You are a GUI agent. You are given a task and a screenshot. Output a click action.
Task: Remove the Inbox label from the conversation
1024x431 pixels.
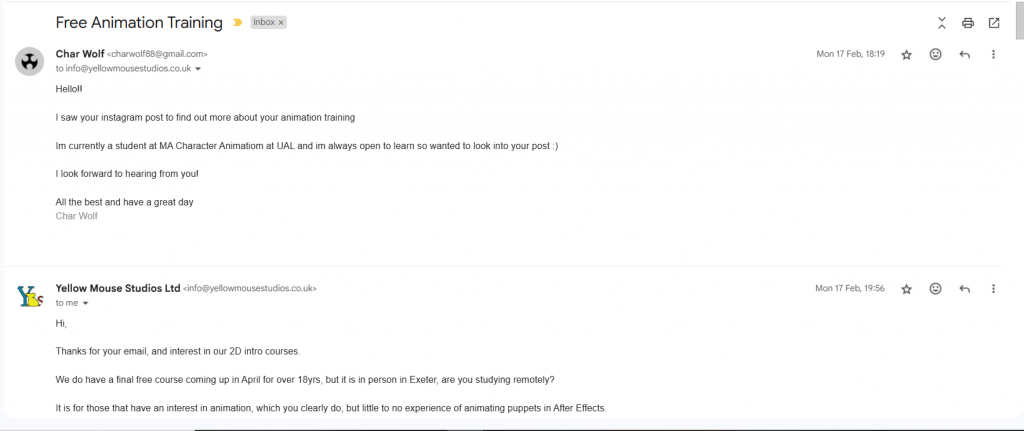(281, 22)
